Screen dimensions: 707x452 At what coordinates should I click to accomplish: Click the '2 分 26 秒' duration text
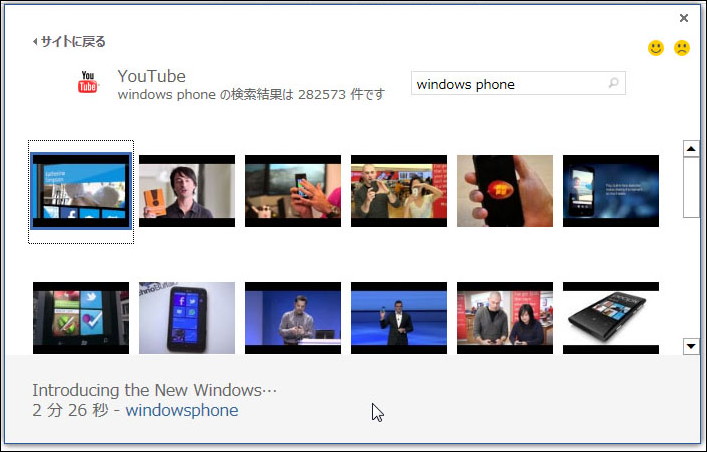[70, 410]
